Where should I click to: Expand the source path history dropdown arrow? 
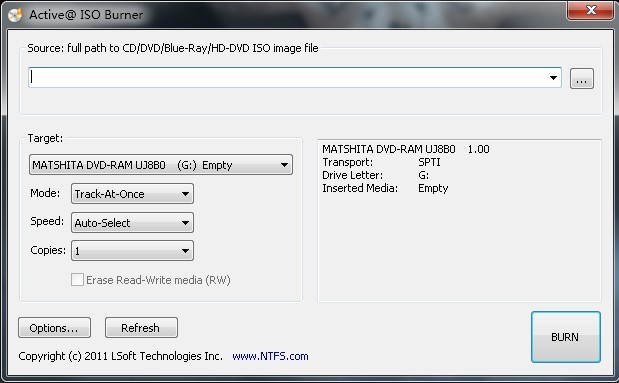(x=553, y=78)
